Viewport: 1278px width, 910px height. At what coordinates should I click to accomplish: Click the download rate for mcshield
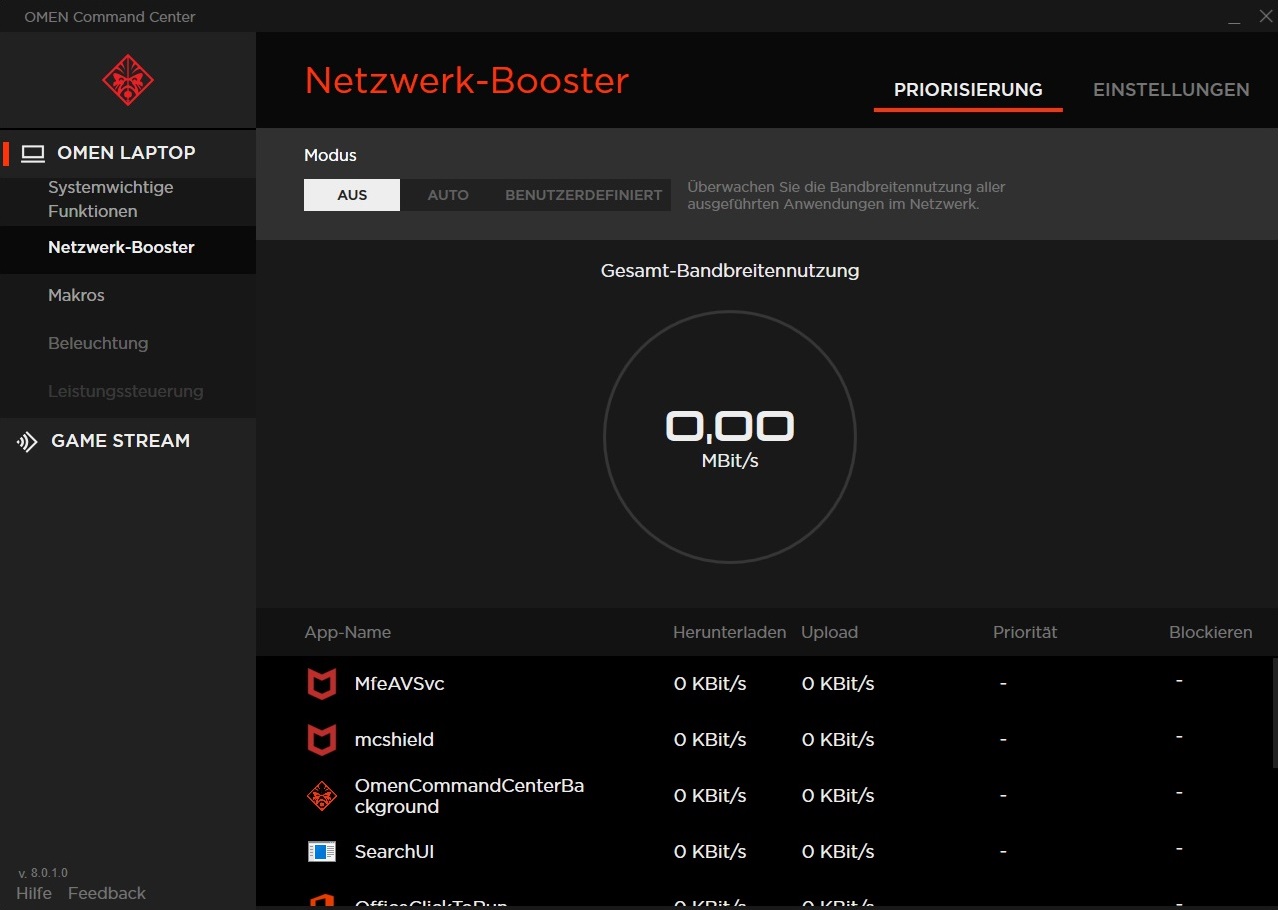coord(710,740)
